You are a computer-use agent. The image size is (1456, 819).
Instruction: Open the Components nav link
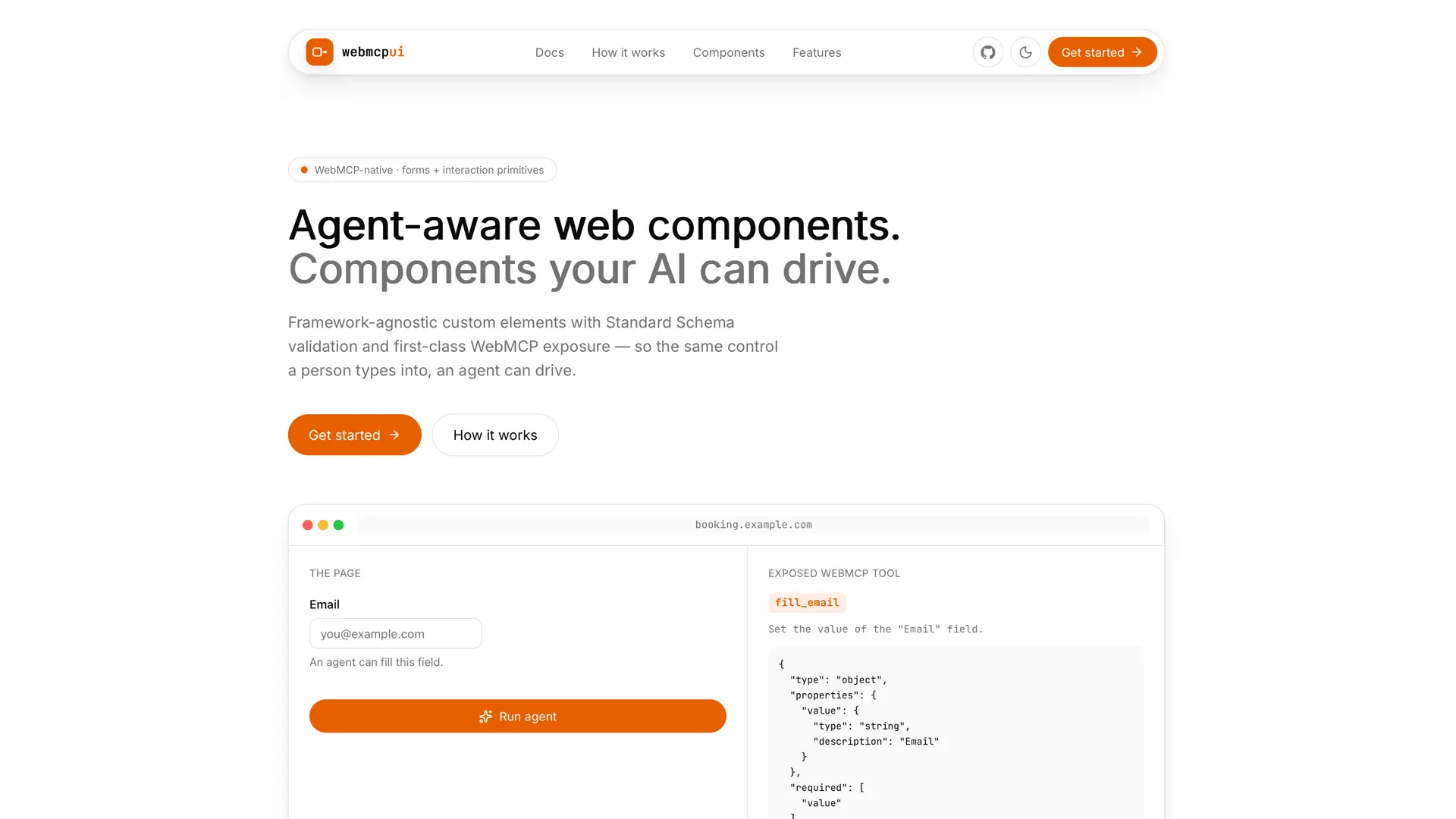point(728,52)
